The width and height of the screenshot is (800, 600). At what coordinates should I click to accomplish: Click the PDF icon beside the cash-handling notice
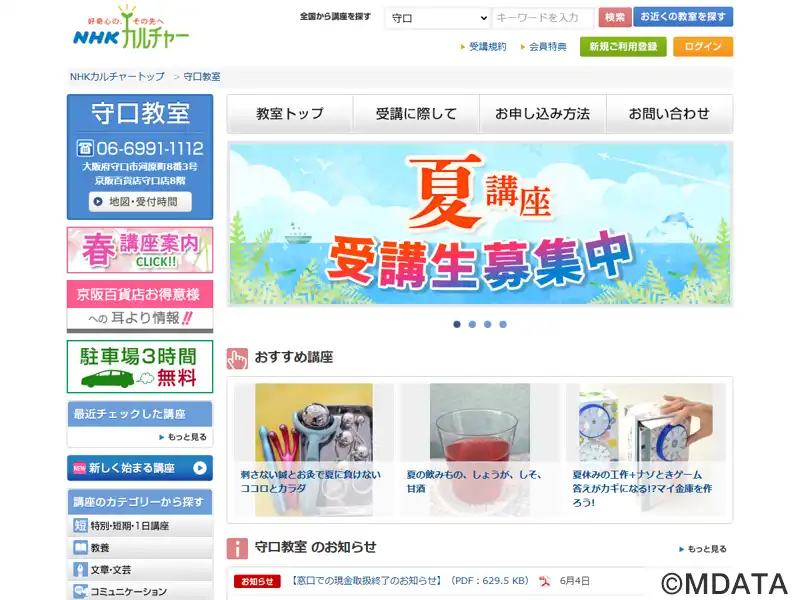tap(545, 581)
